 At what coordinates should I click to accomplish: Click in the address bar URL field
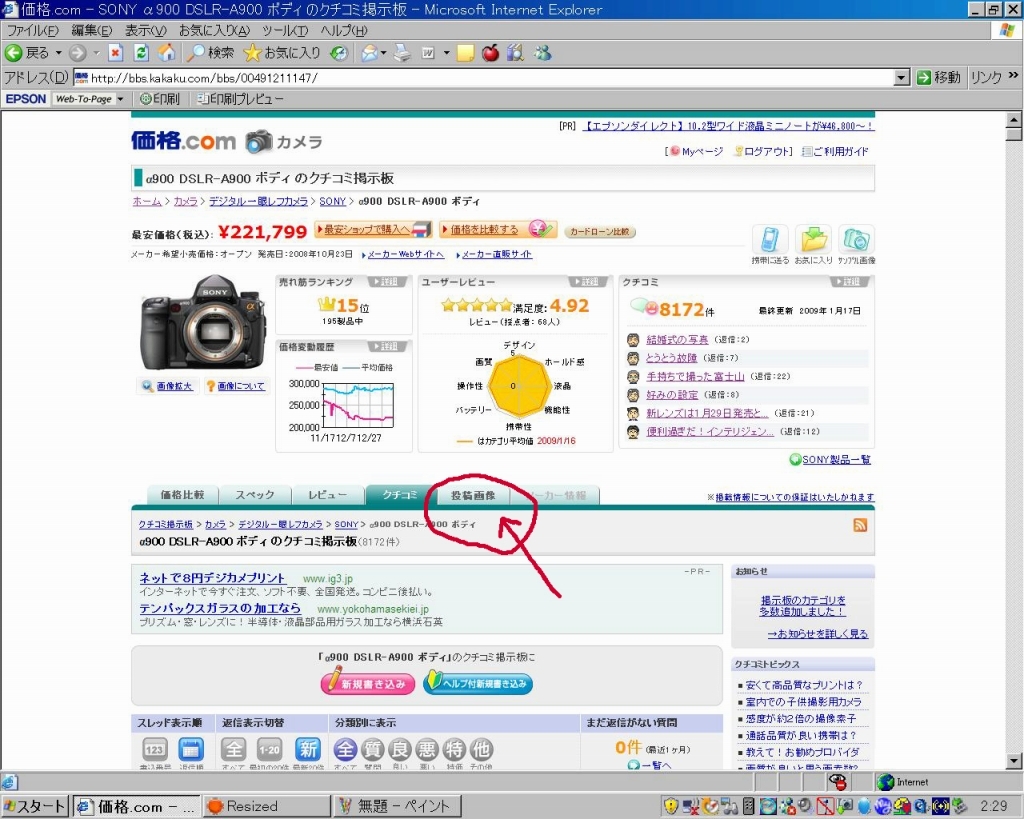(483, 78)
